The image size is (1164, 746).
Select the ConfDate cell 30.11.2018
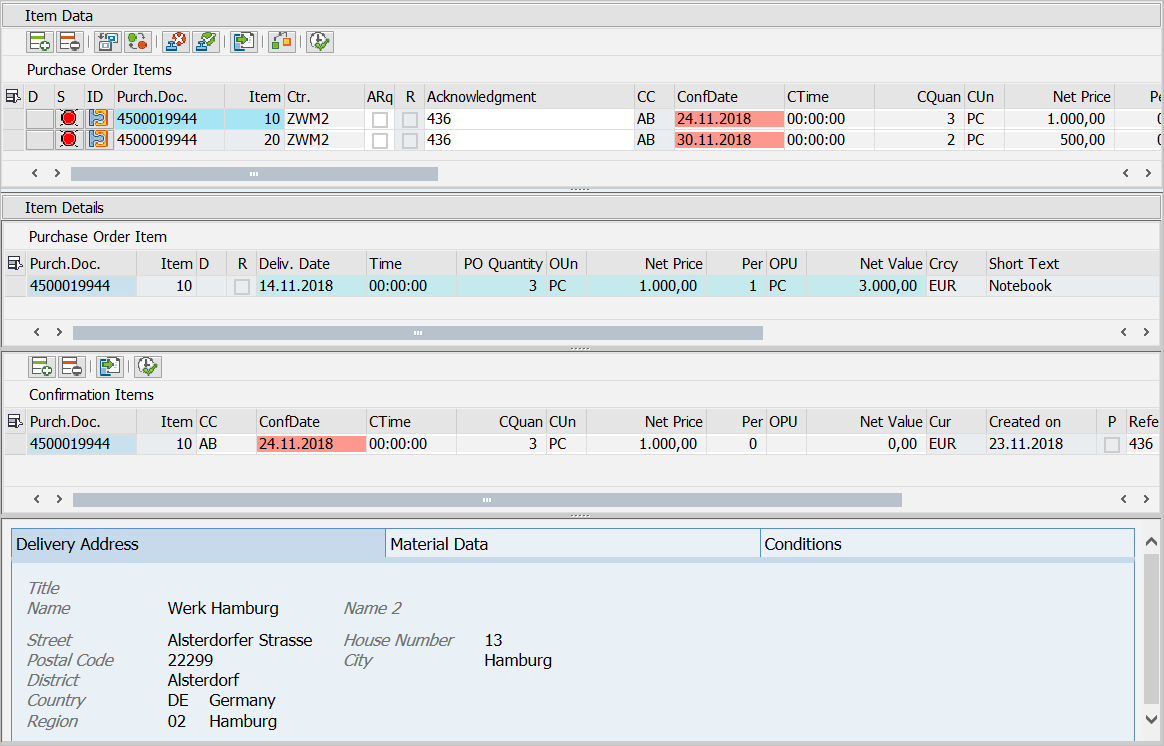pyautogui.click(x=729, y=140)
